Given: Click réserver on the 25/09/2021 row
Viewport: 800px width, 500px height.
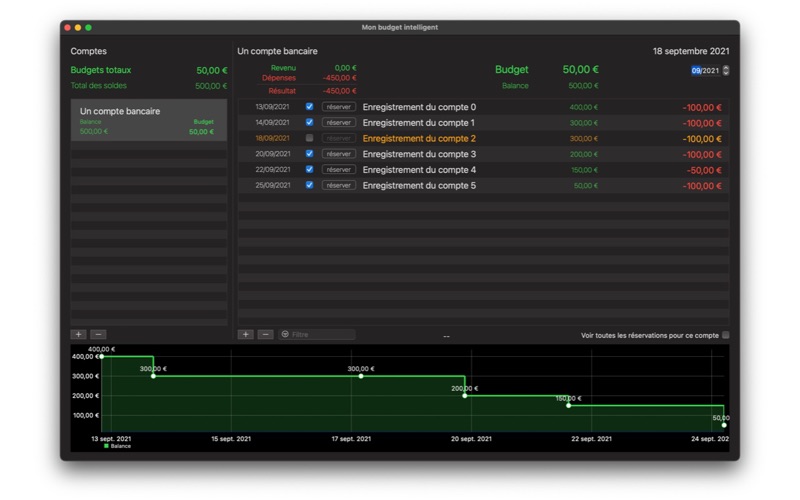Looking at the screenshot, I should pyautogui.click(x=339, y=185).
